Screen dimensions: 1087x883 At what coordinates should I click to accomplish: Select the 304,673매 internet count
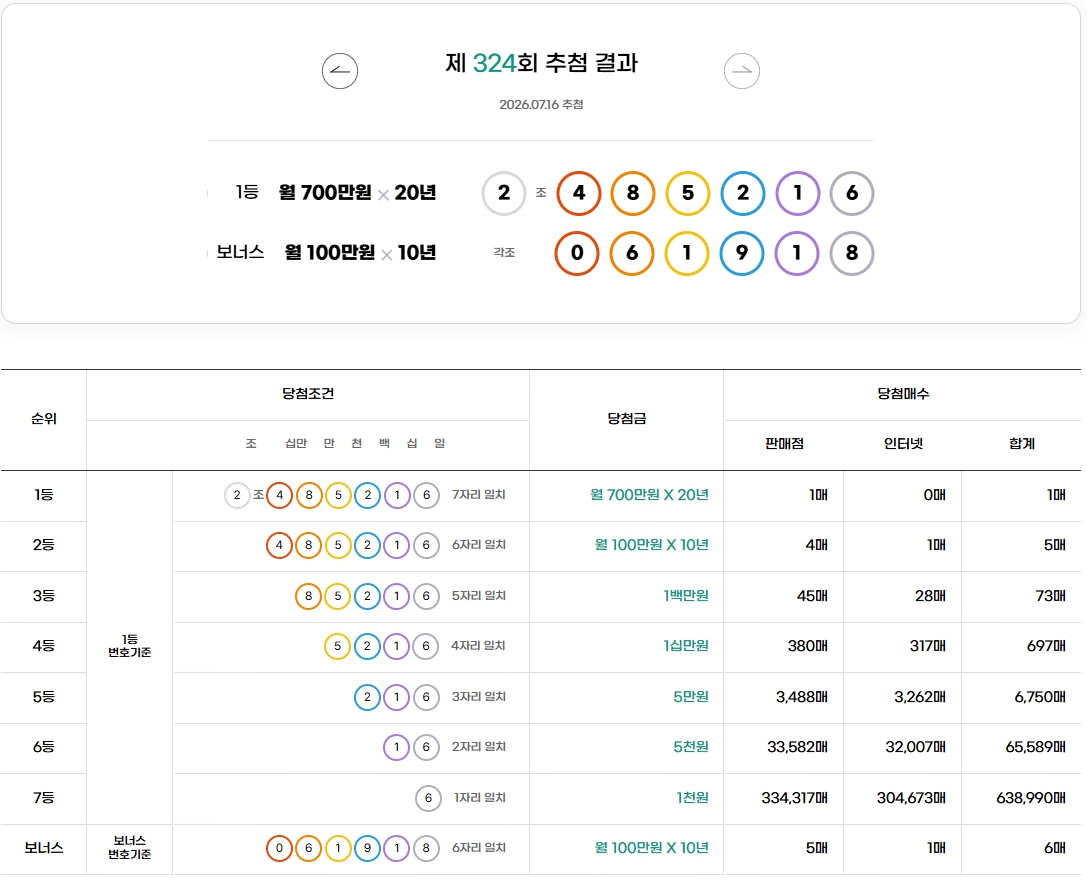point(911,798)
